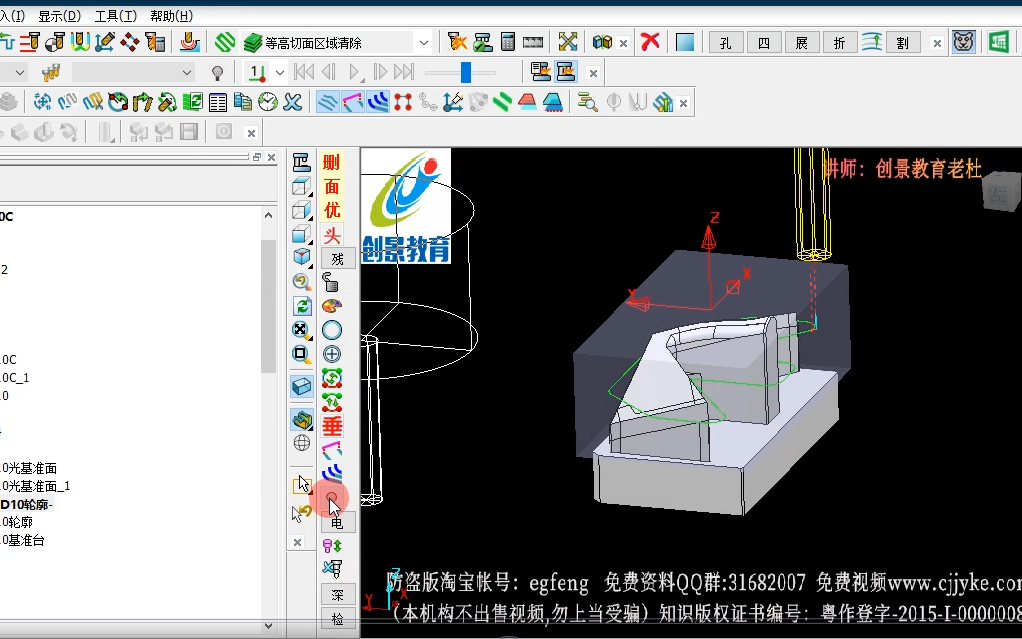Screen dimensions: 1022x639
Task: Jump to simulation start (rewind button)
Action: point(304,72)
